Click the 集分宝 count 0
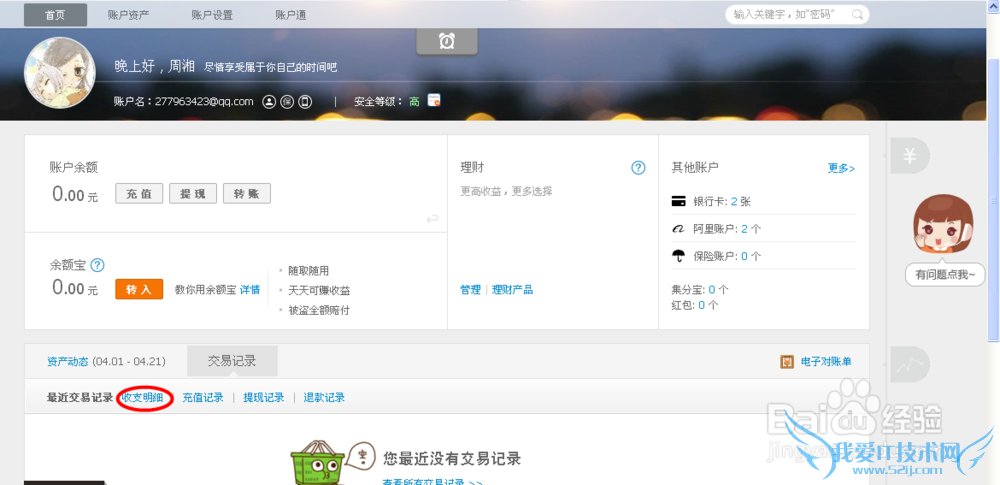Screen dimensions: 1000x485 point(712,290)
